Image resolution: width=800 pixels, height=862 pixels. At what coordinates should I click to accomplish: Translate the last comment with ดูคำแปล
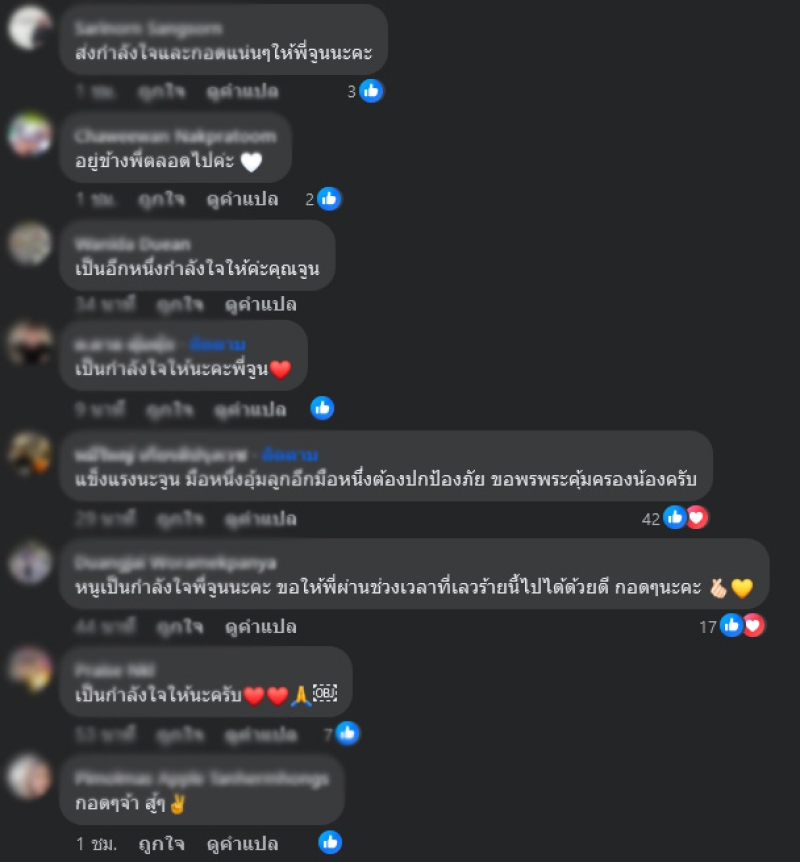pos(242,844)
